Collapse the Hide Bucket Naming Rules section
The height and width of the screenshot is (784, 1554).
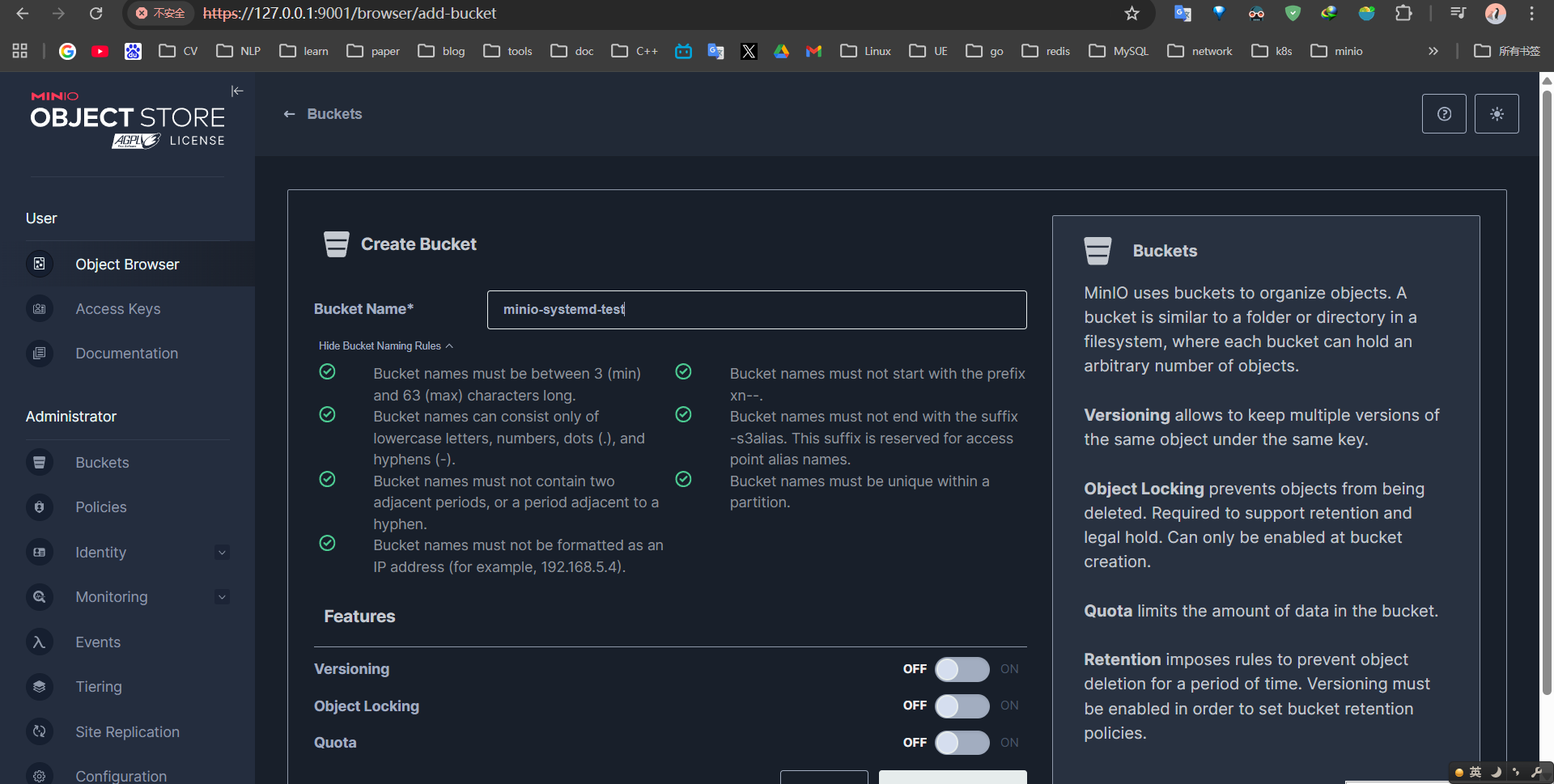386,346
